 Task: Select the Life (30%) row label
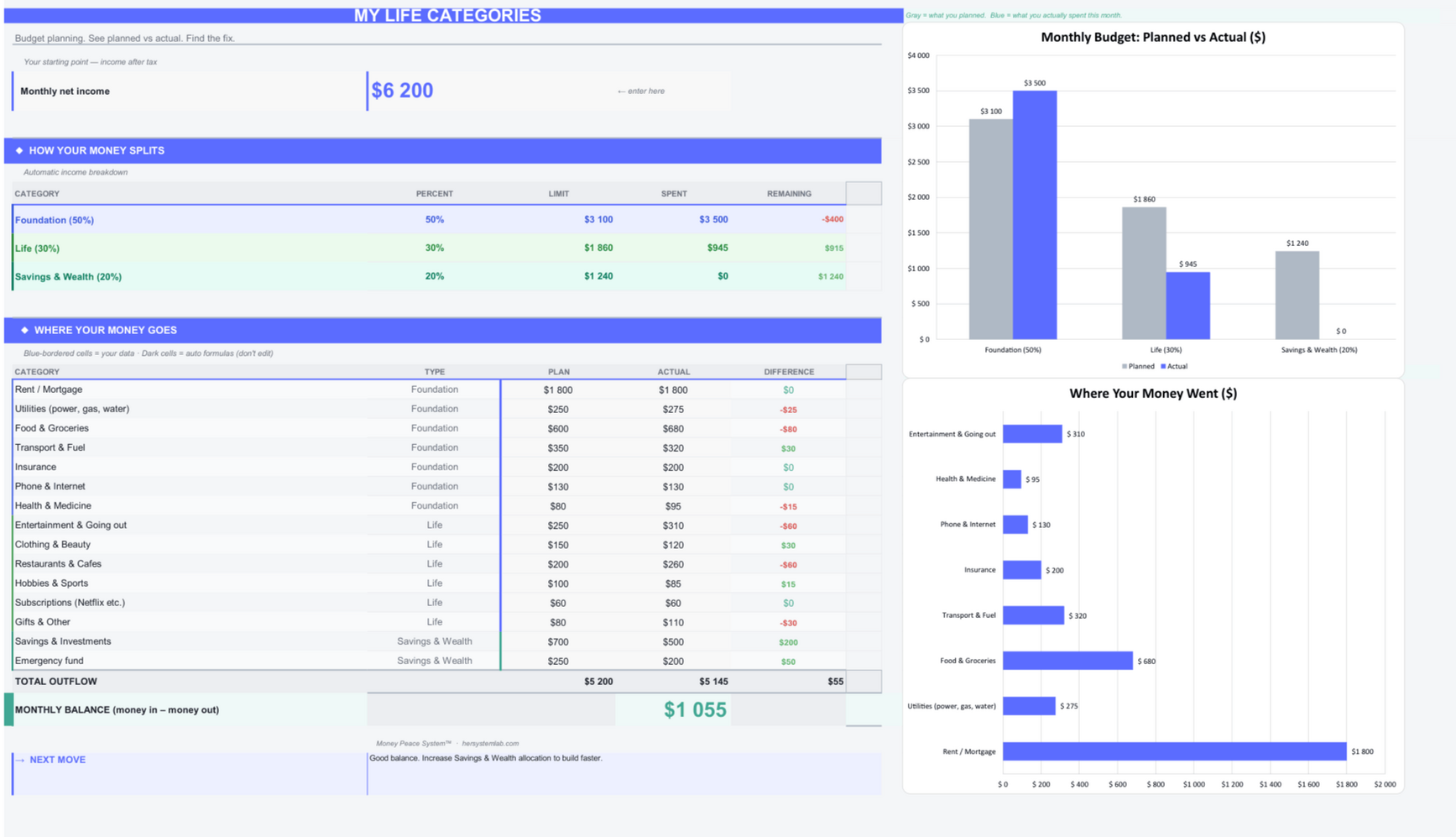coord(37,248)
